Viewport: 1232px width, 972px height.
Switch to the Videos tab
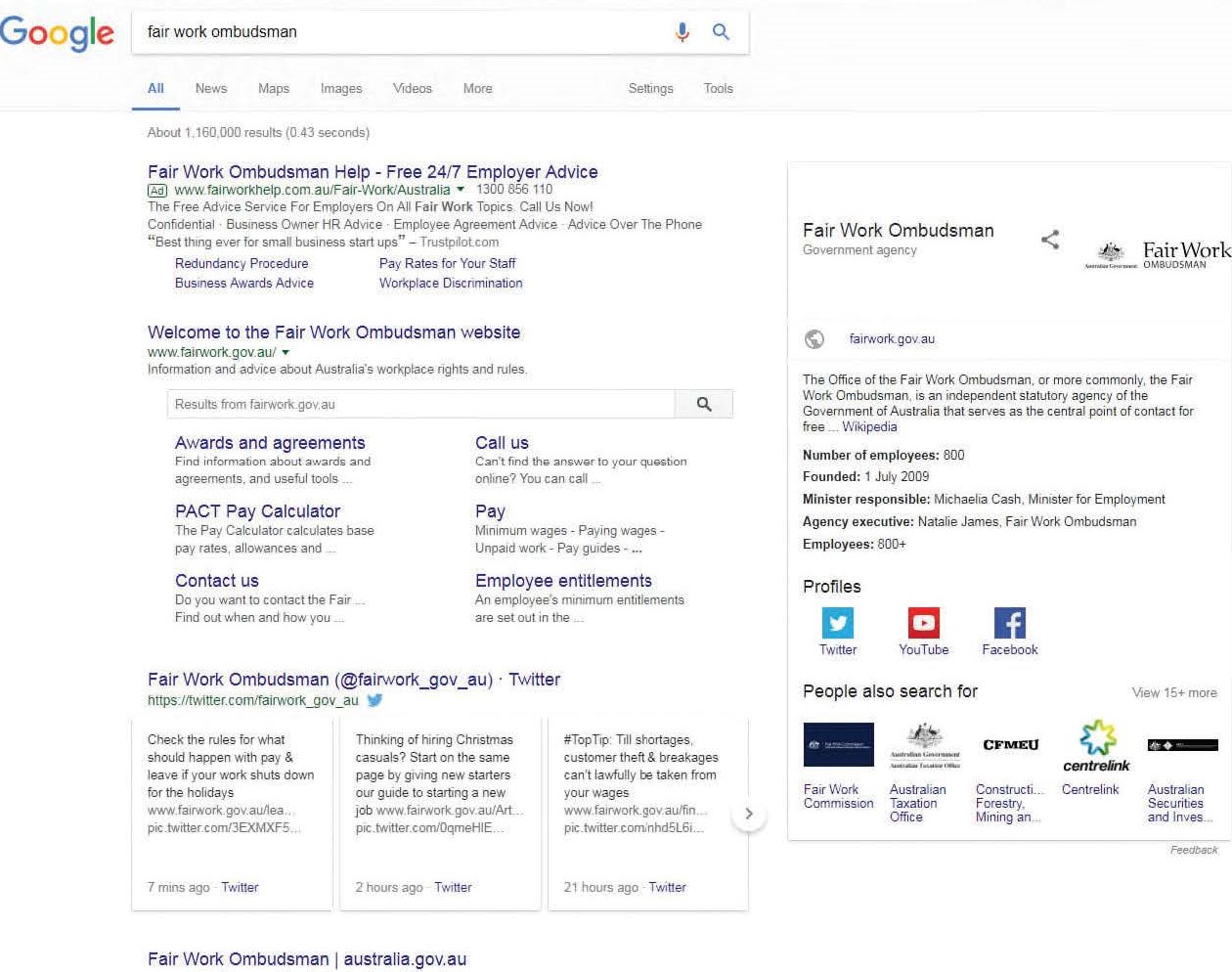click(413, 88)
